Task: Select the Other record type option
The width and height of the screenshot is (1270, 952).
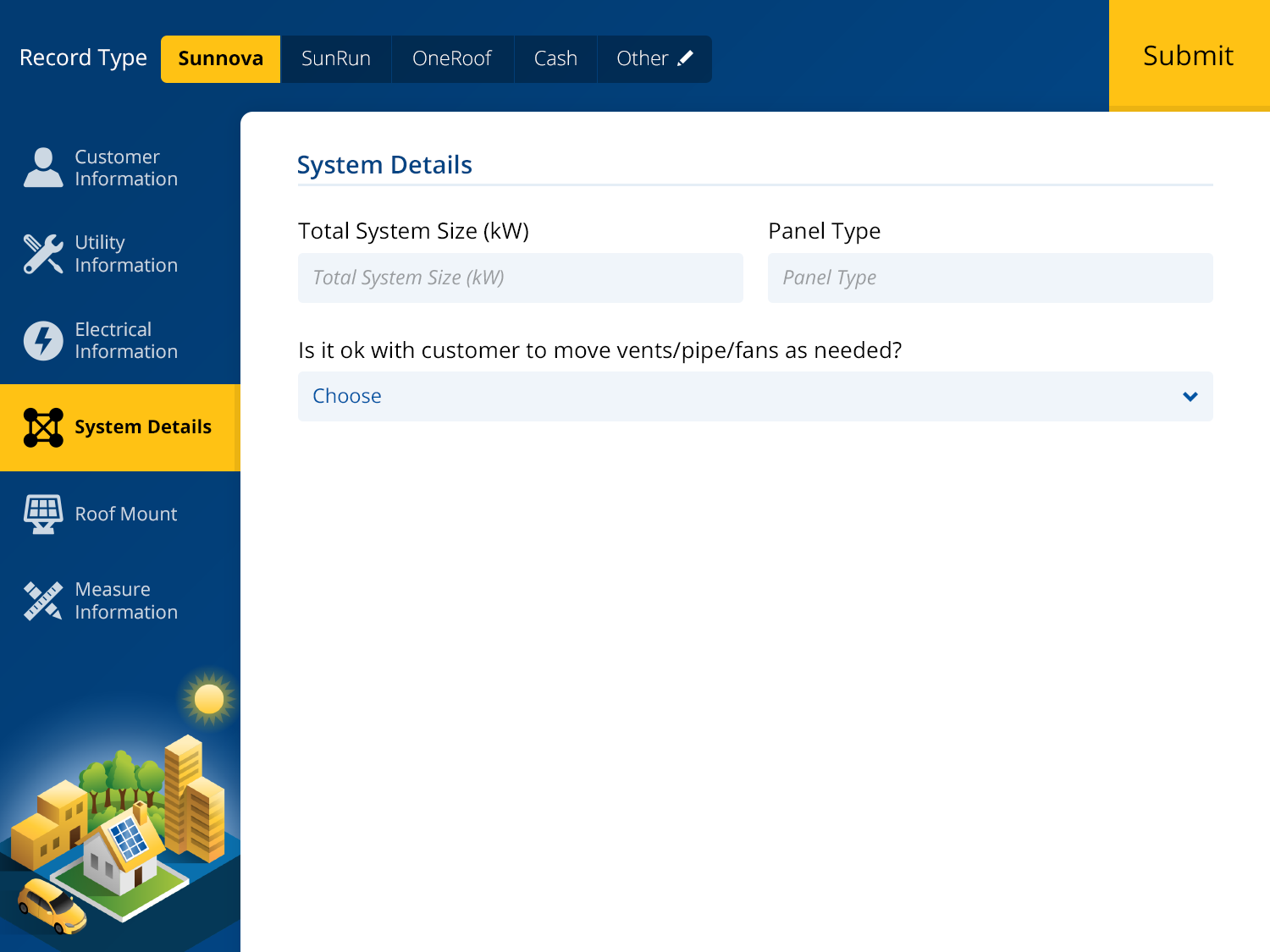Action: click(x=642, y=58)
